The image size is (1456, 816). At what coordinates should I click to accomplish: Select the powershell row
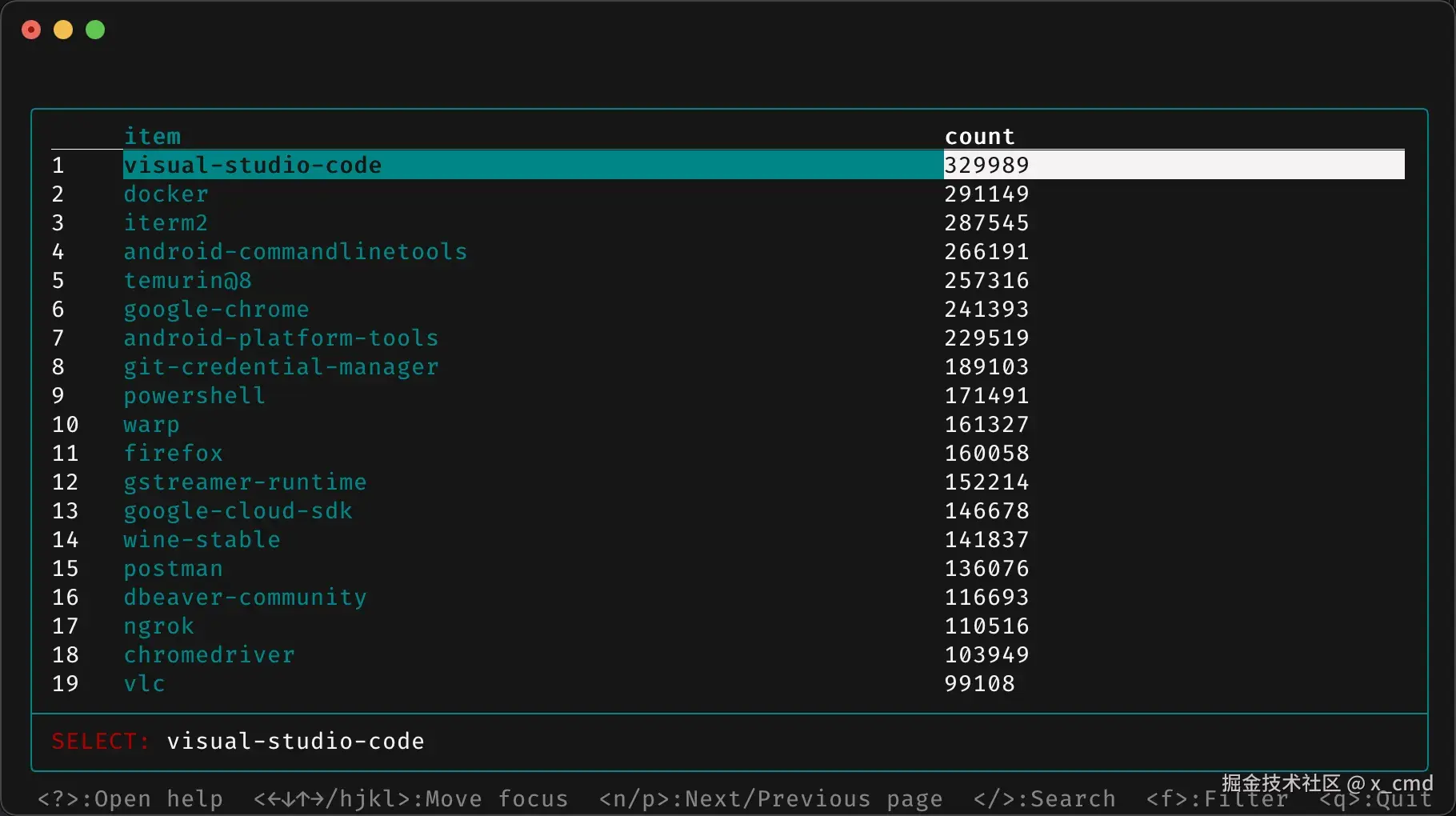[x=194, y=395]
